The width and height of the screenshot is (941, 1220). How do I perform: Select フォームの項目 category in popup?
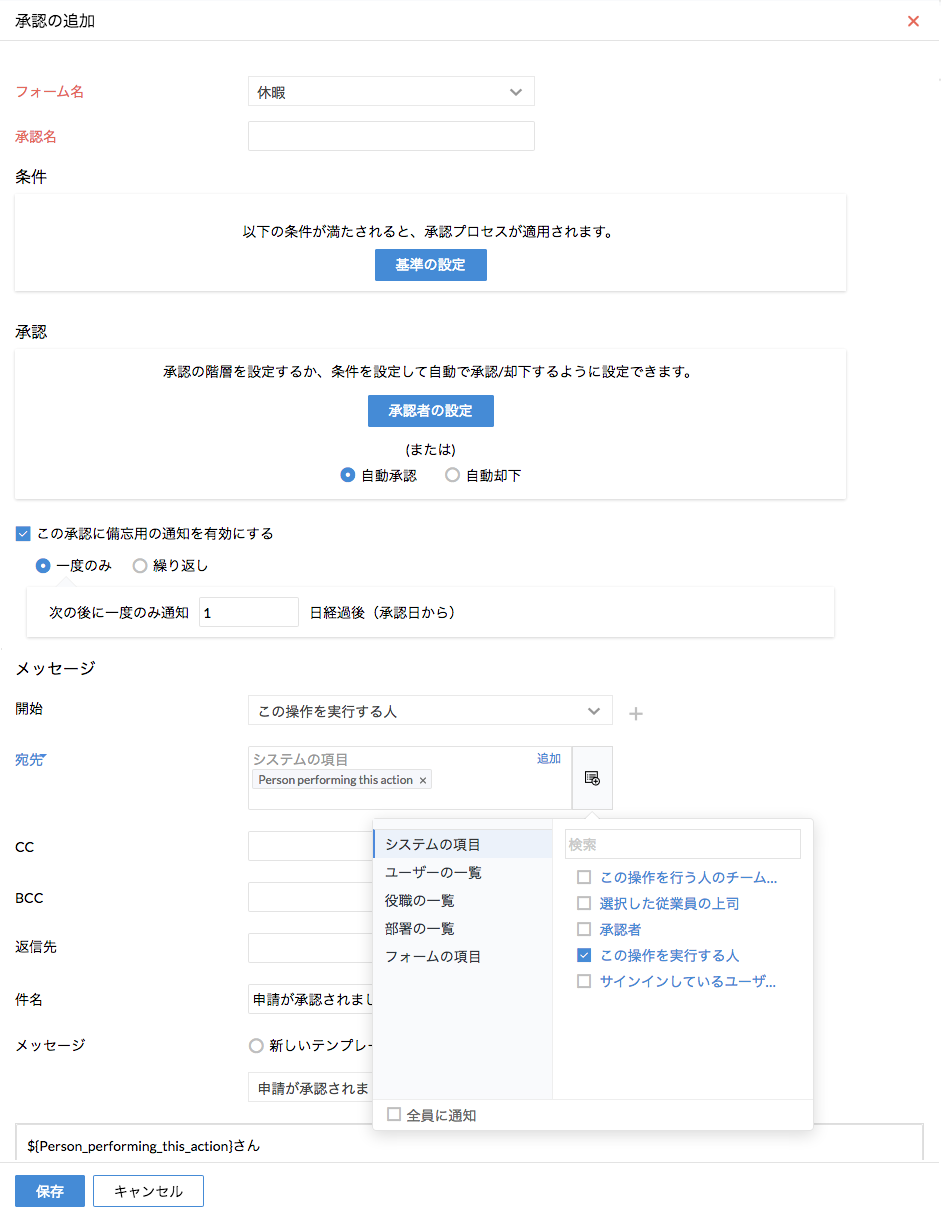[x=463, y=957]
